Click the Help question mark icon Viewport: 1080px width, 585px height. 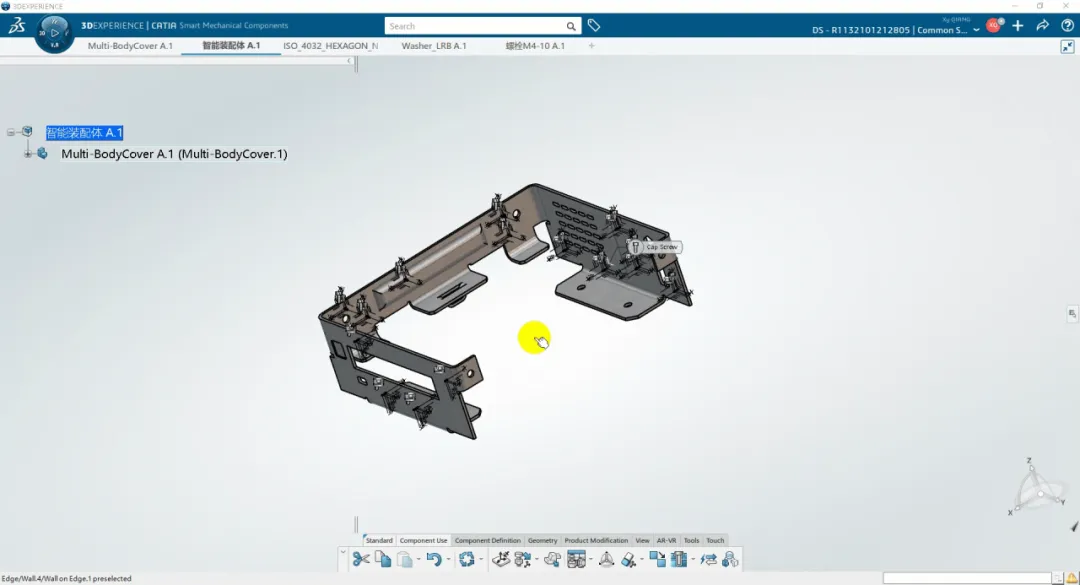point(1066,26)
